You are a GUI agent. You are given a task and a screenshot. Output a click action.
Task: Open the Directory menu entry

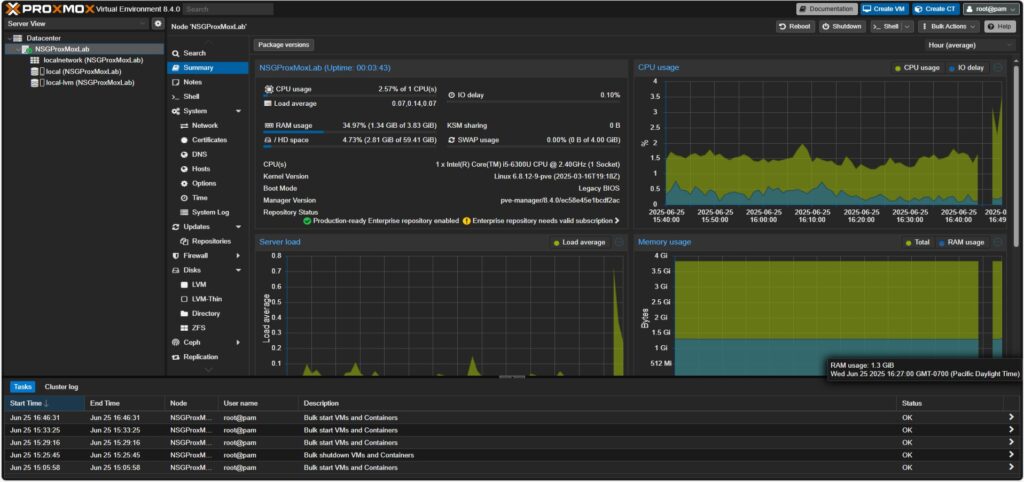tap(207, 313)
